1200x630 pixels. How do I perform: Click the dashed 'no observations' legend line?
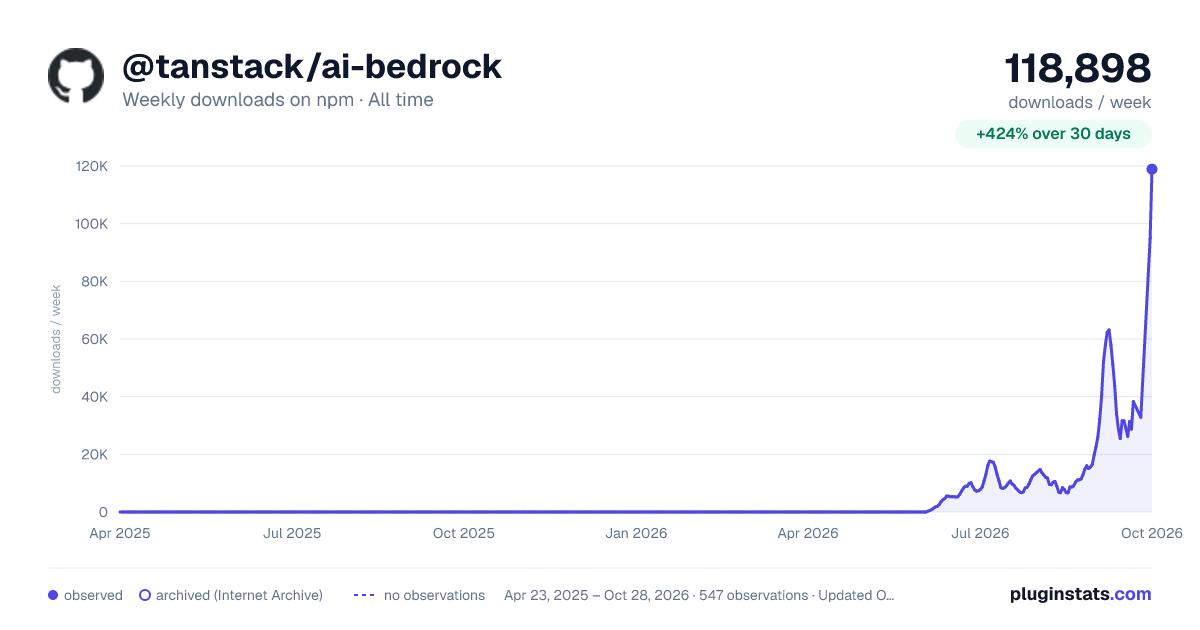(364, 595)
